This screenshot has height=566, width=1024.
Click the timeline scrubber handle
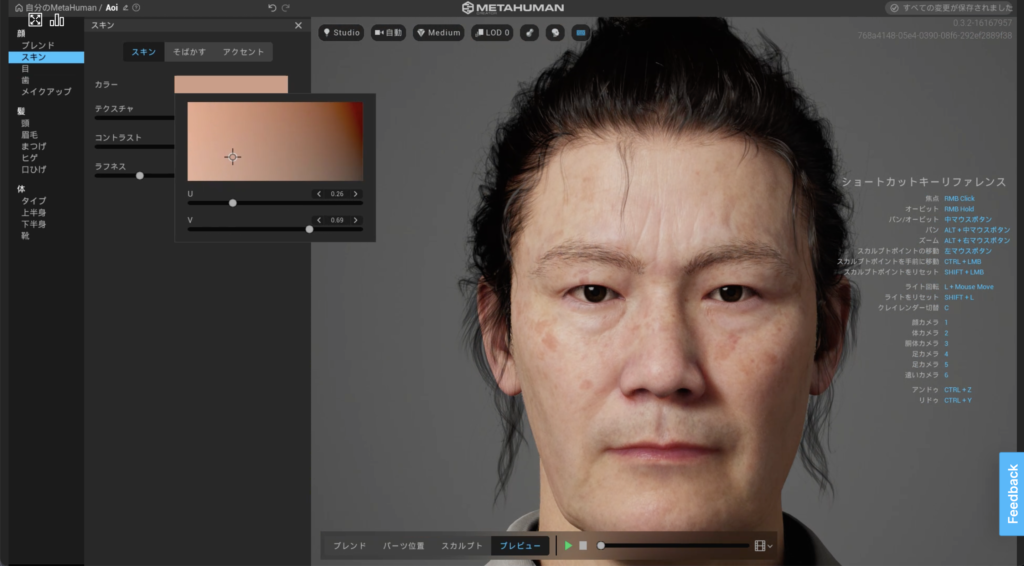point(601,545)
